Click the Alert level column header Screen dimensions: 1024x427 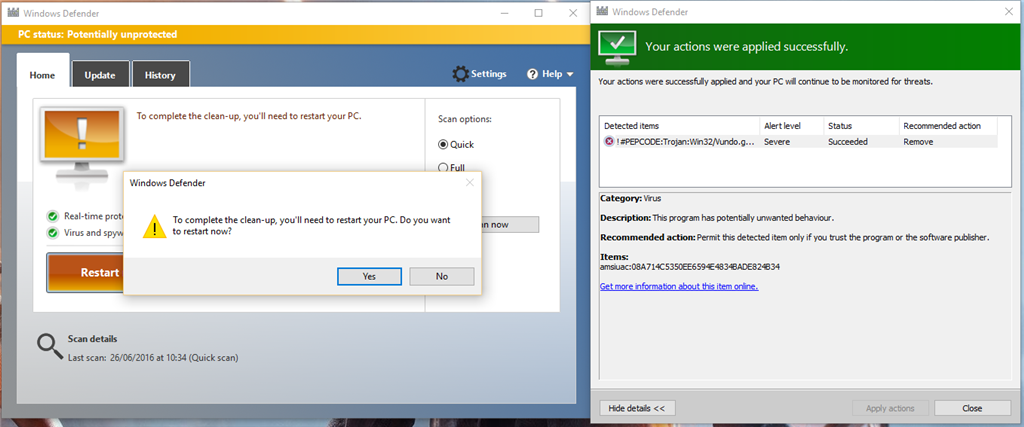pos(793,125)
